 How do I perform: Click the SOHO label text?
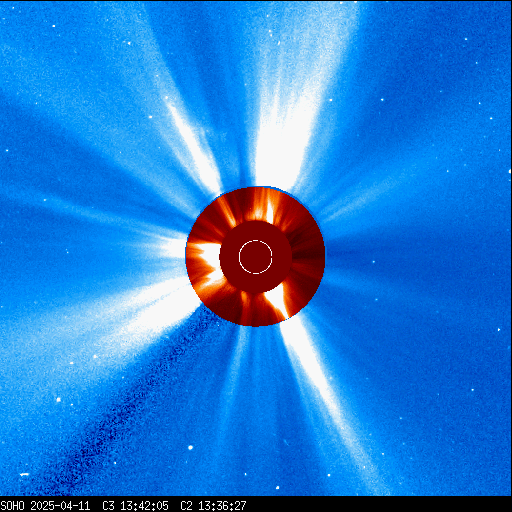[12, 506]
